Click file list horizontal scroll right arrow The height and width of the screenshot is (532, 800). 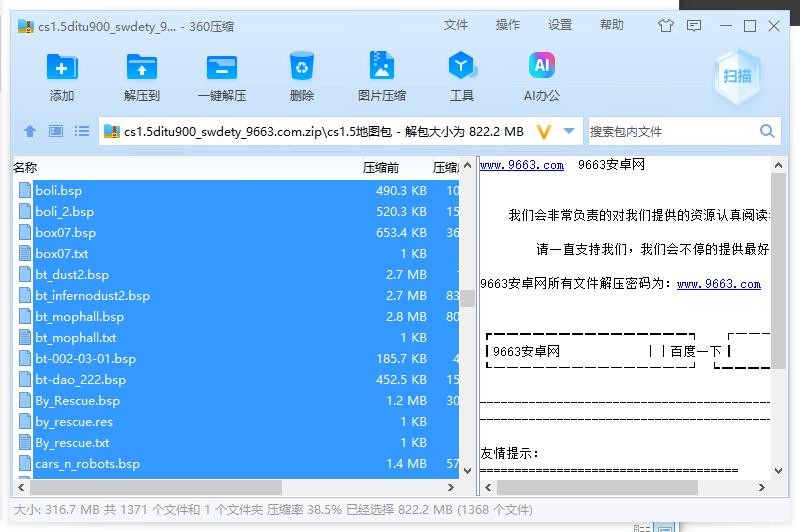pyautogui.click(x=451, y=488)
